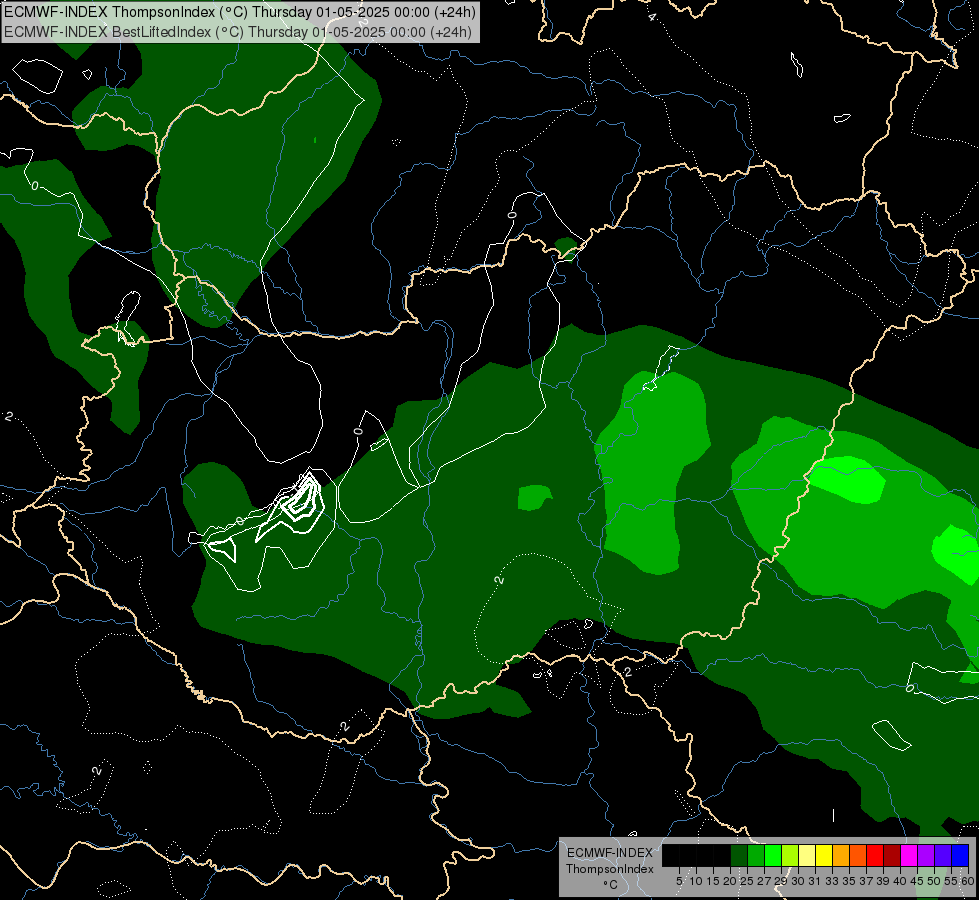Click the legend tick value 55
The height and width of the screenshot is (900, 979).
pos(951,881)
